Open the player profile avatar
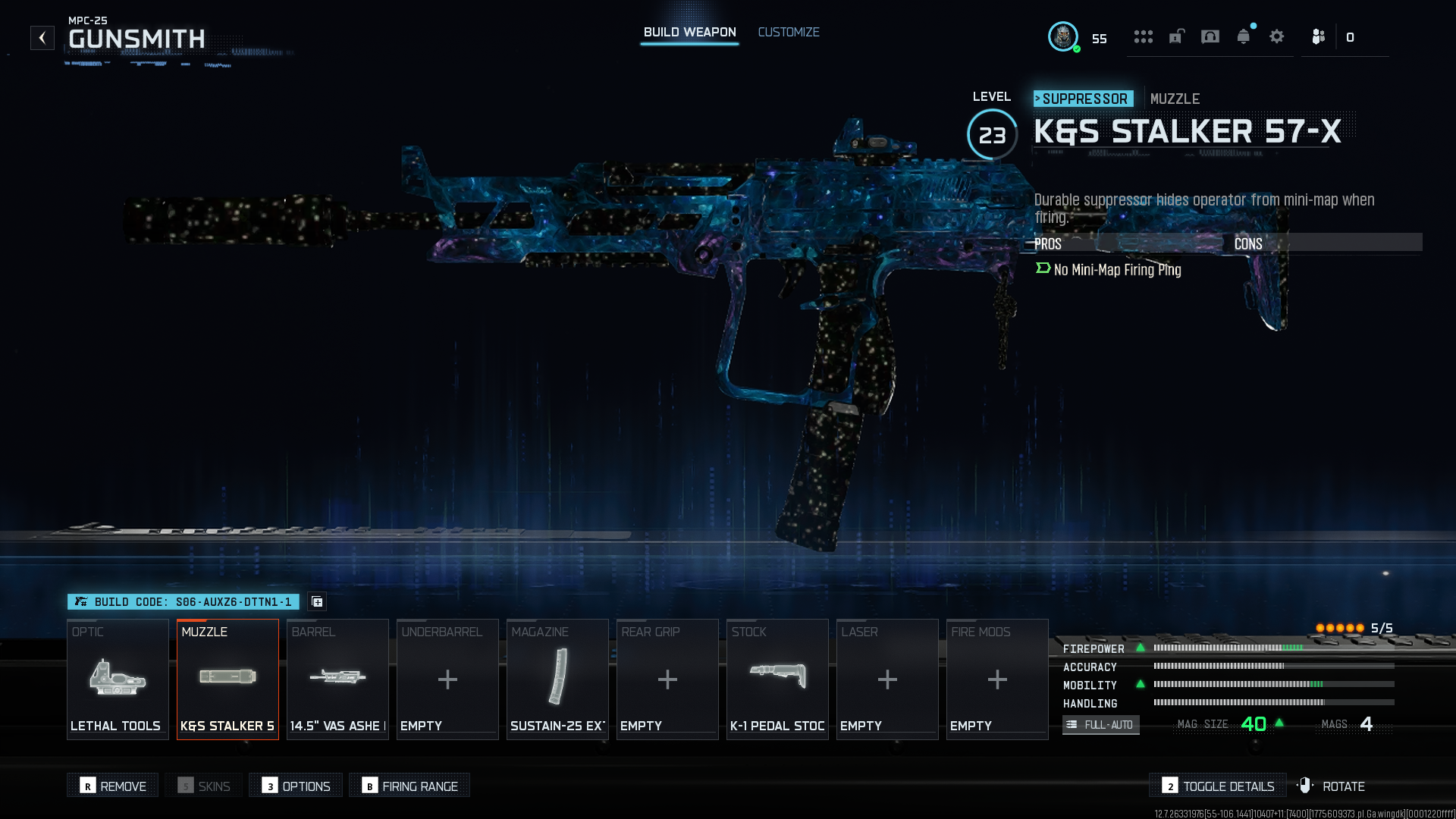The height and width of the screenshot is (819, 1456). tap(1063, 37)
